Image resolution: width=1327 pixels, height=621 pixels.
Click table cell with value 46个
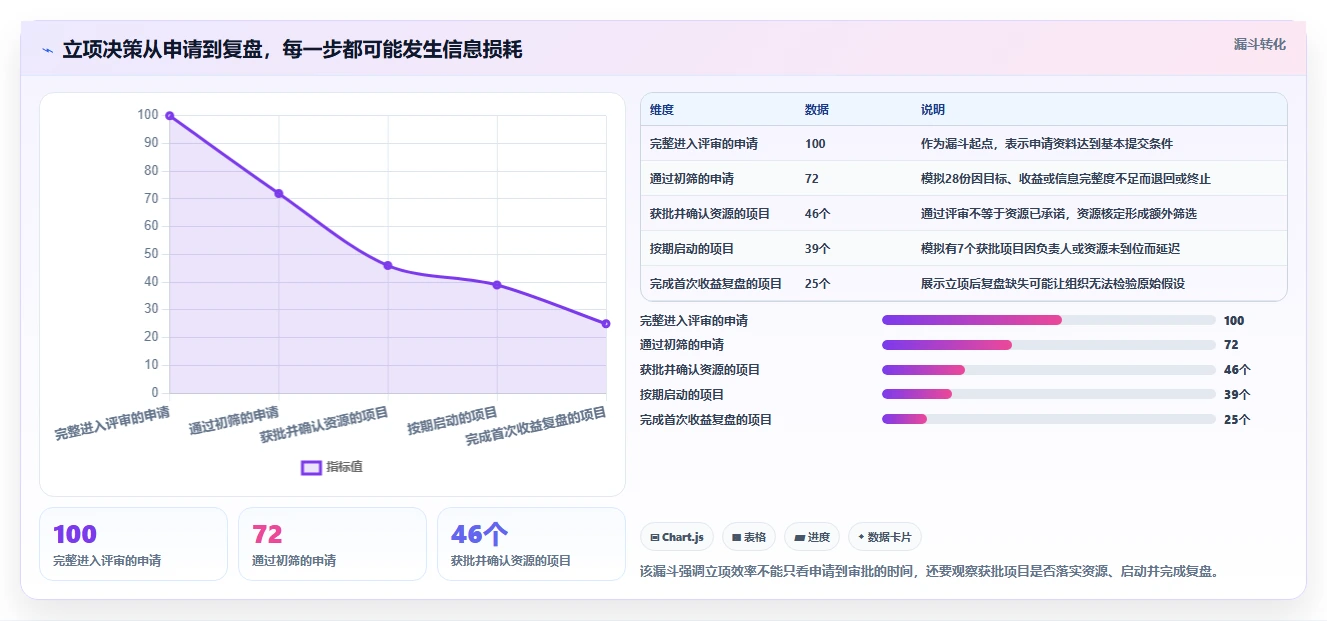point(818,214)
